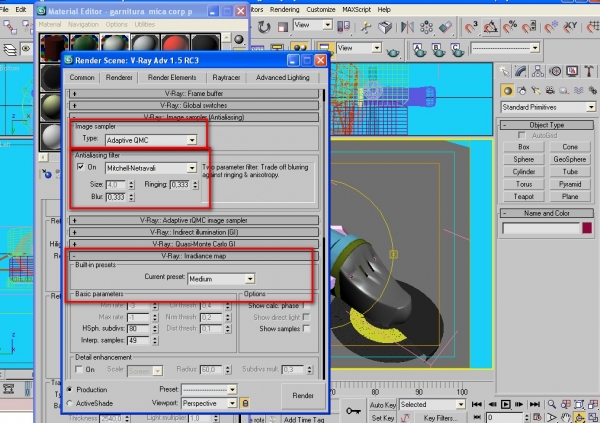Click the object name input field

coord(541,228)
